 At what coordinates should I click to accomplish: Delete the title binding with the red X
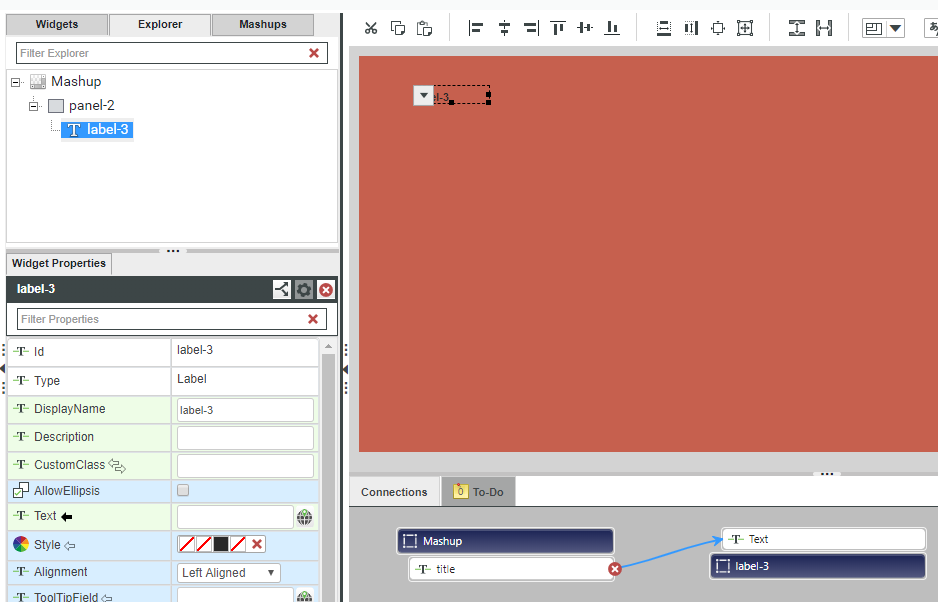click(614, 568)
